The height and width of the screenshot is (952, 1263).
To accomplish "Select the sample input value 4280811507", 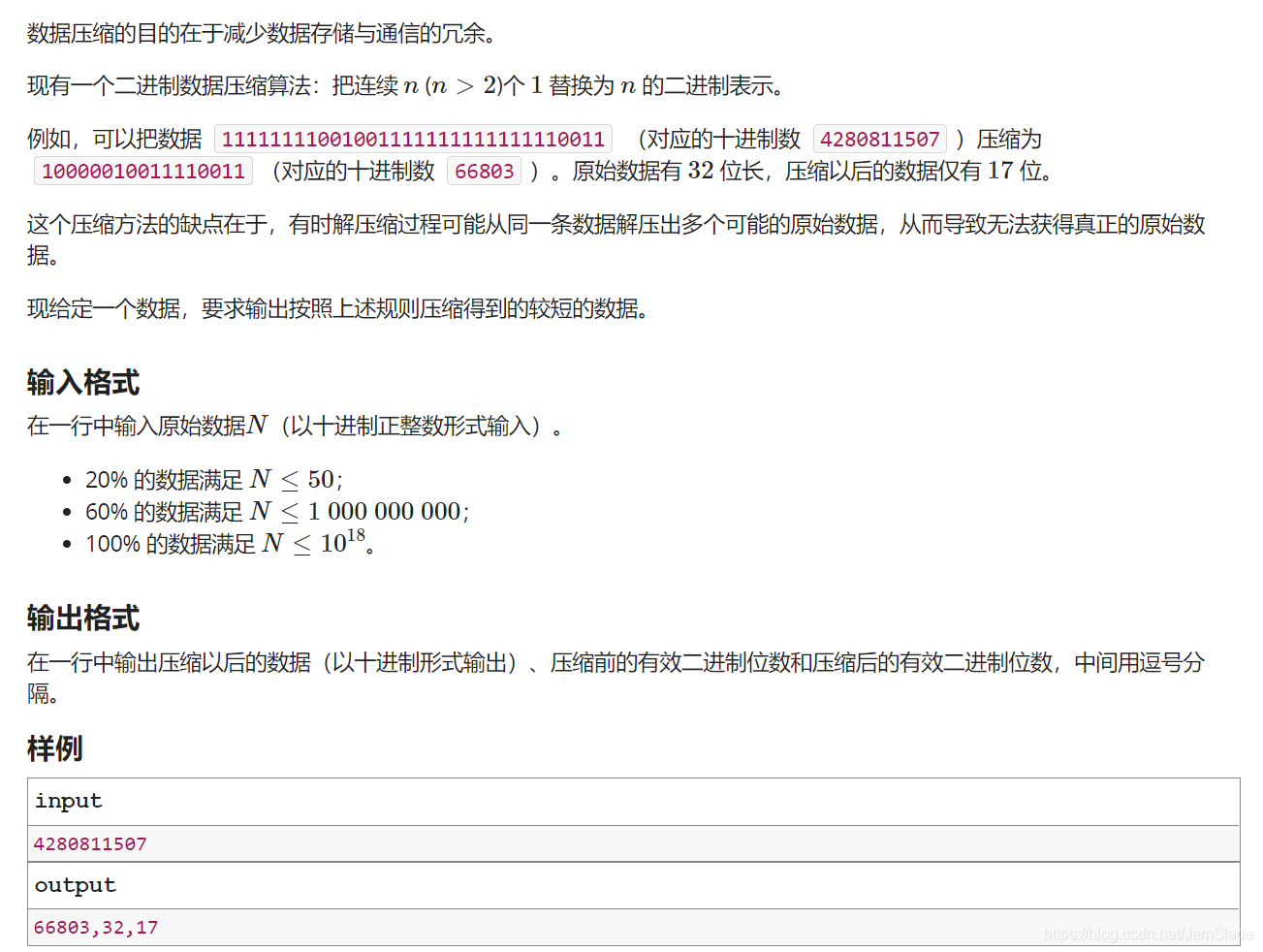I will coord(91,843).
